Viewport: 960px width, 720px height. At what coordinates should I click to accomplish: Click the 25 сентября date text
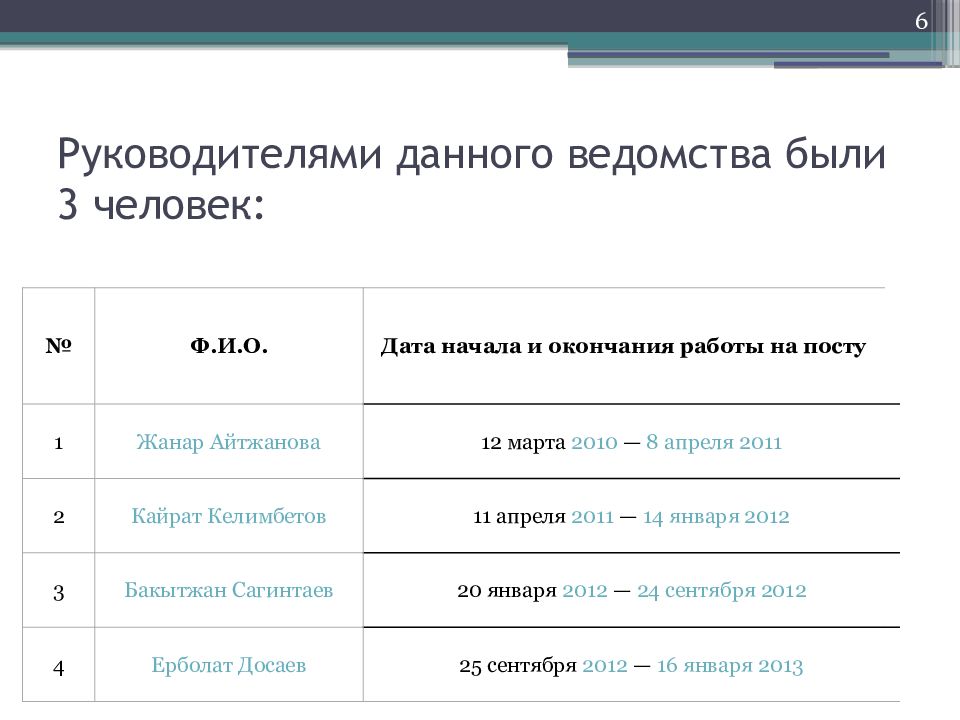[x=518, y=666]
